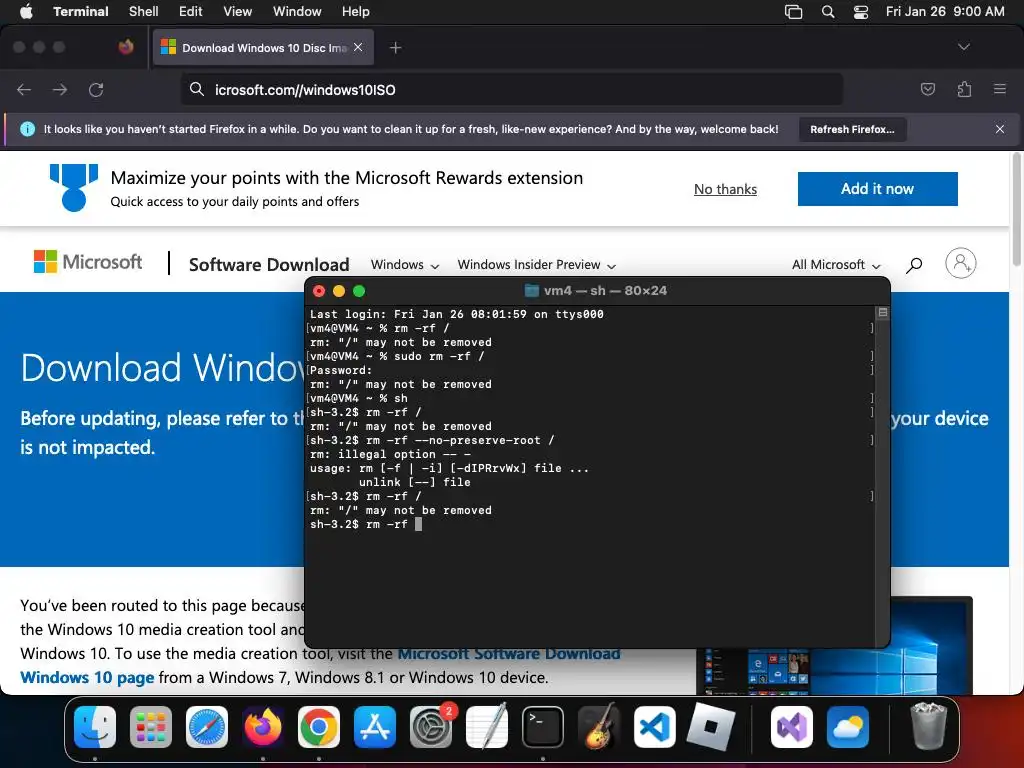Open Firefox from the Dock

(263, 727)
